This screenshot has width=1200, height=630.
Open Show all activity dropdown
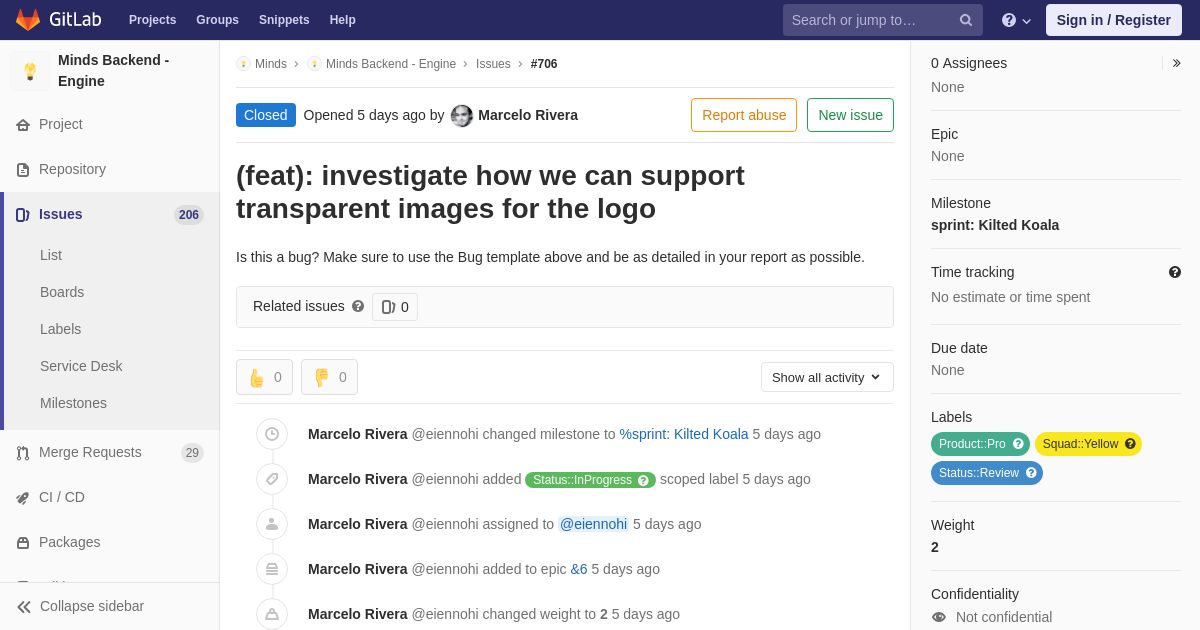point(827,377)
